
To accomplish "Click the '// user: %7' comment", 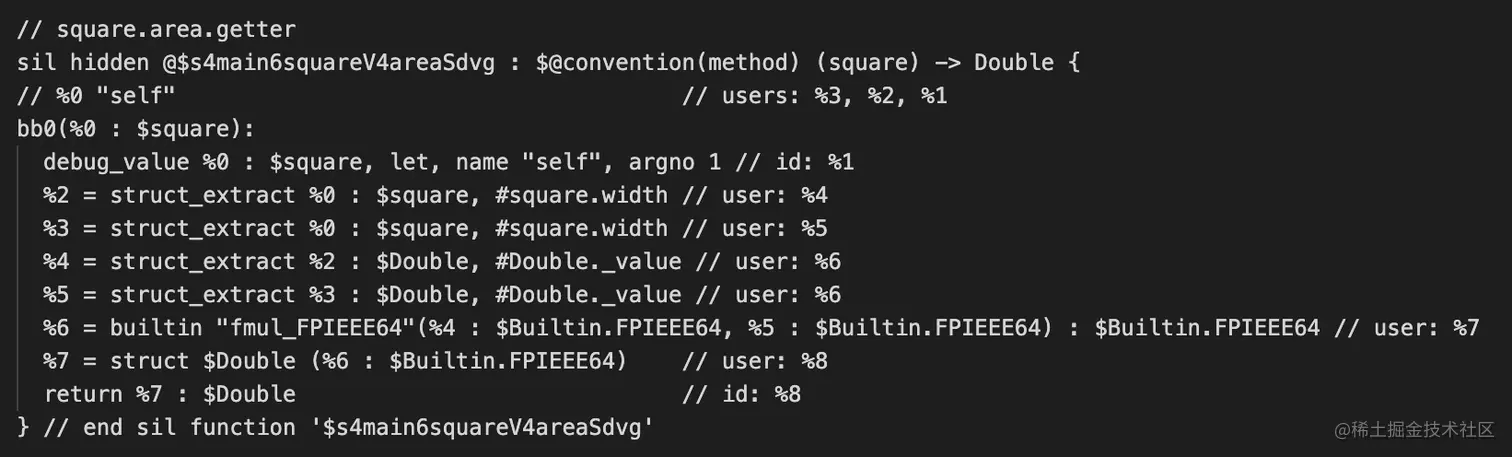I will point(1406,328).
